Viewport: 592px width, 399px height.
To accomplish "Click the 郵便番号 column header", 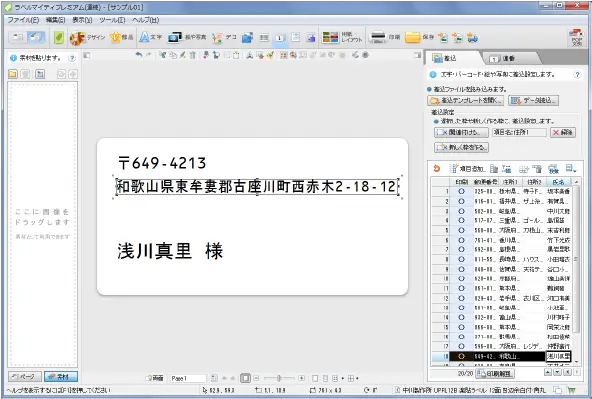I will coord(486,182).
